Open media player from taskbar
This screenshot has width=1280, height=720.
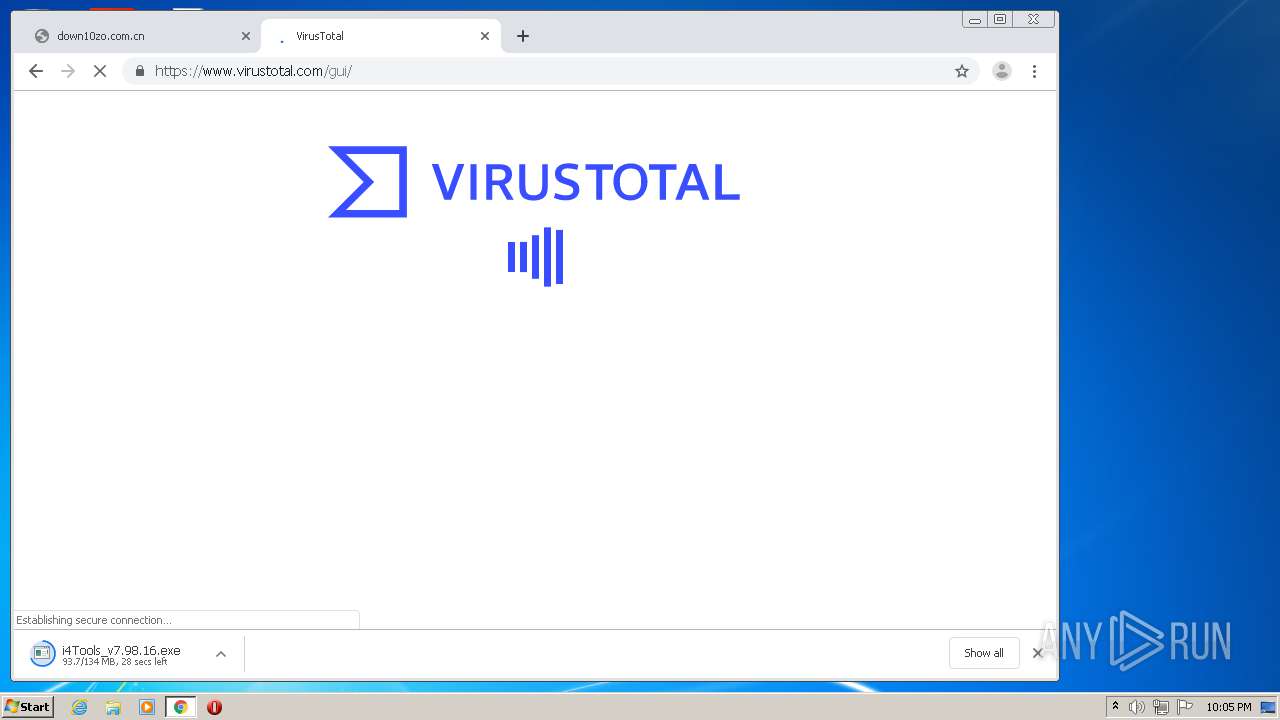[x=147, y=707]
